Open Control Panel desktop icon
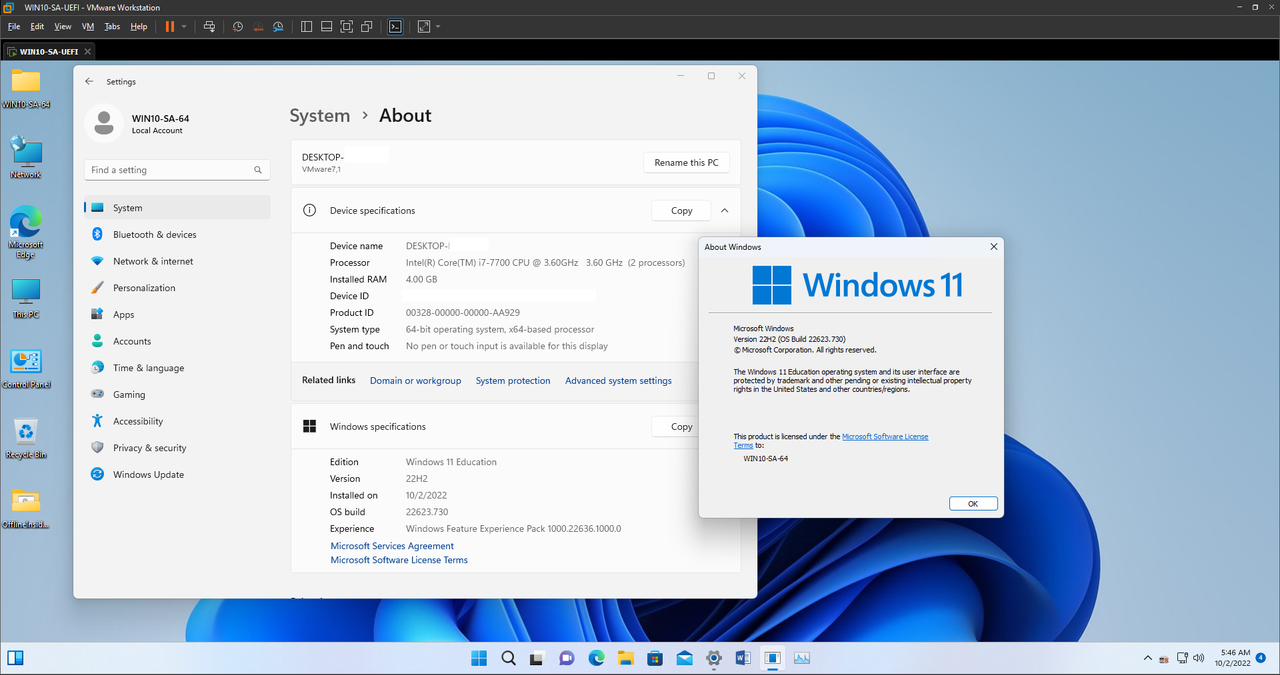Viewport: 1280px width, 675px height. [26, 369]
